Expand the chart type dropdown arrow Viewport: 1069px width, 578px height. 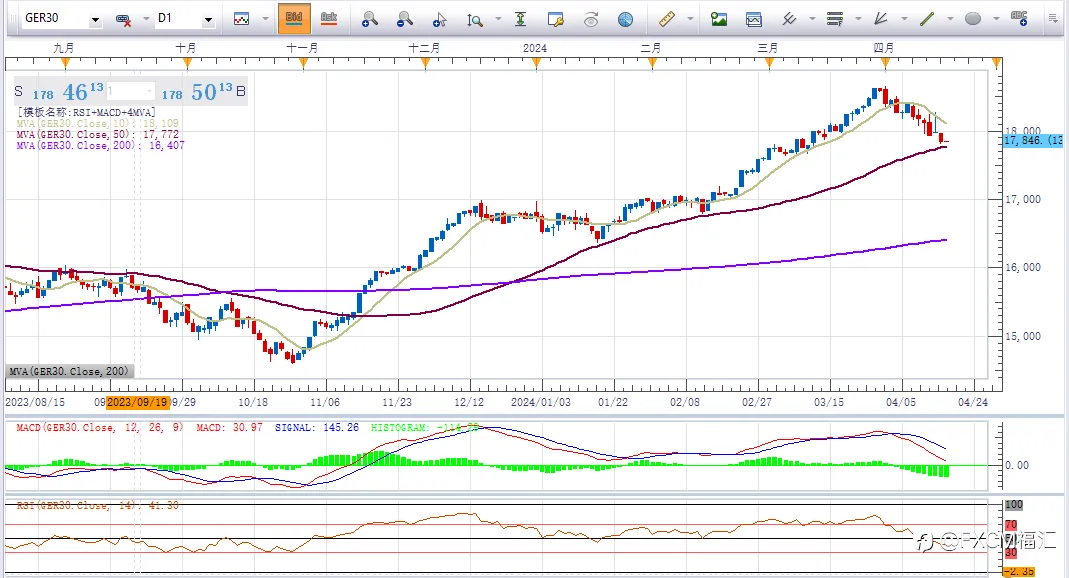(x=265, y=19)
